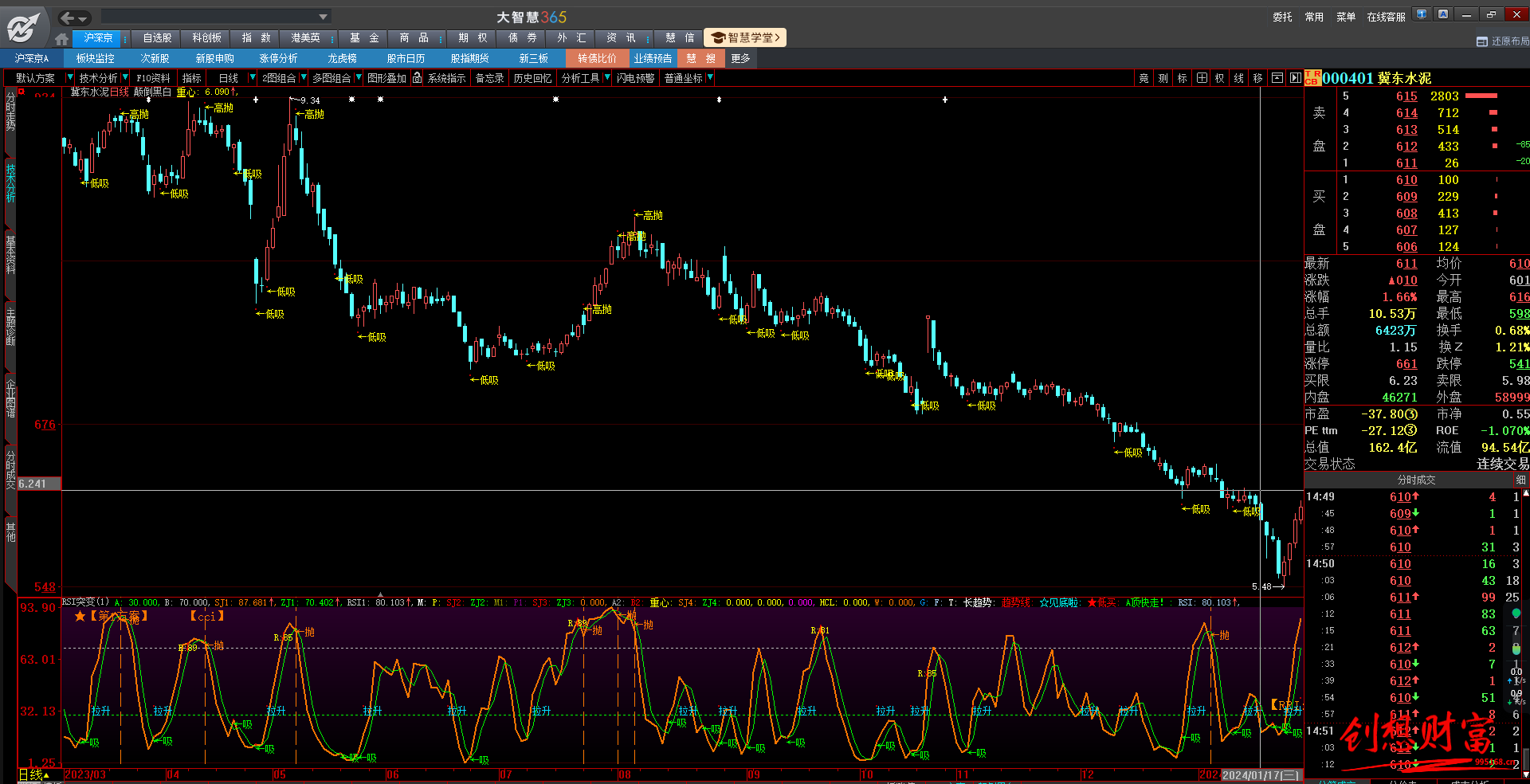Click the 权 adjustment icon
Viewport: 1530px width, 784px height.
(1220, 78)
